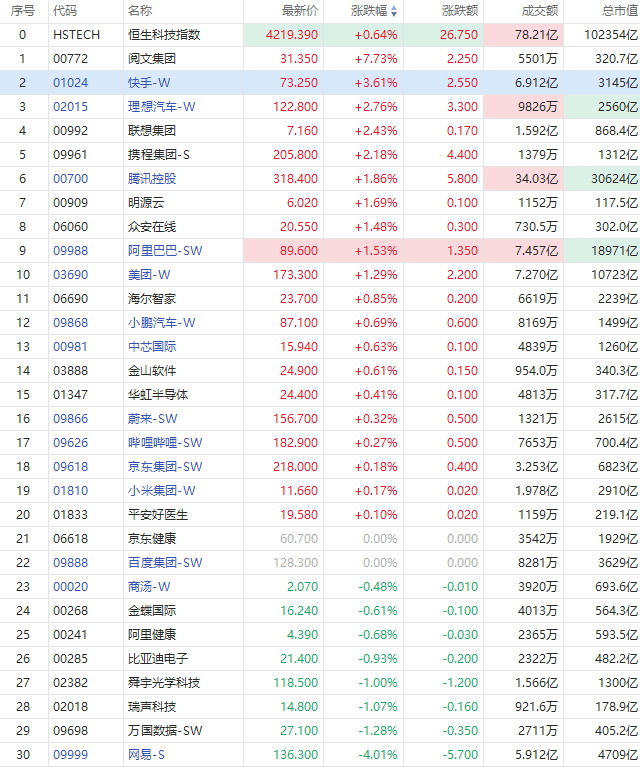The image size is (640, 771).
Task: Open the 阿里巴巴-SW stock link
Action: (x=165, y=251)
